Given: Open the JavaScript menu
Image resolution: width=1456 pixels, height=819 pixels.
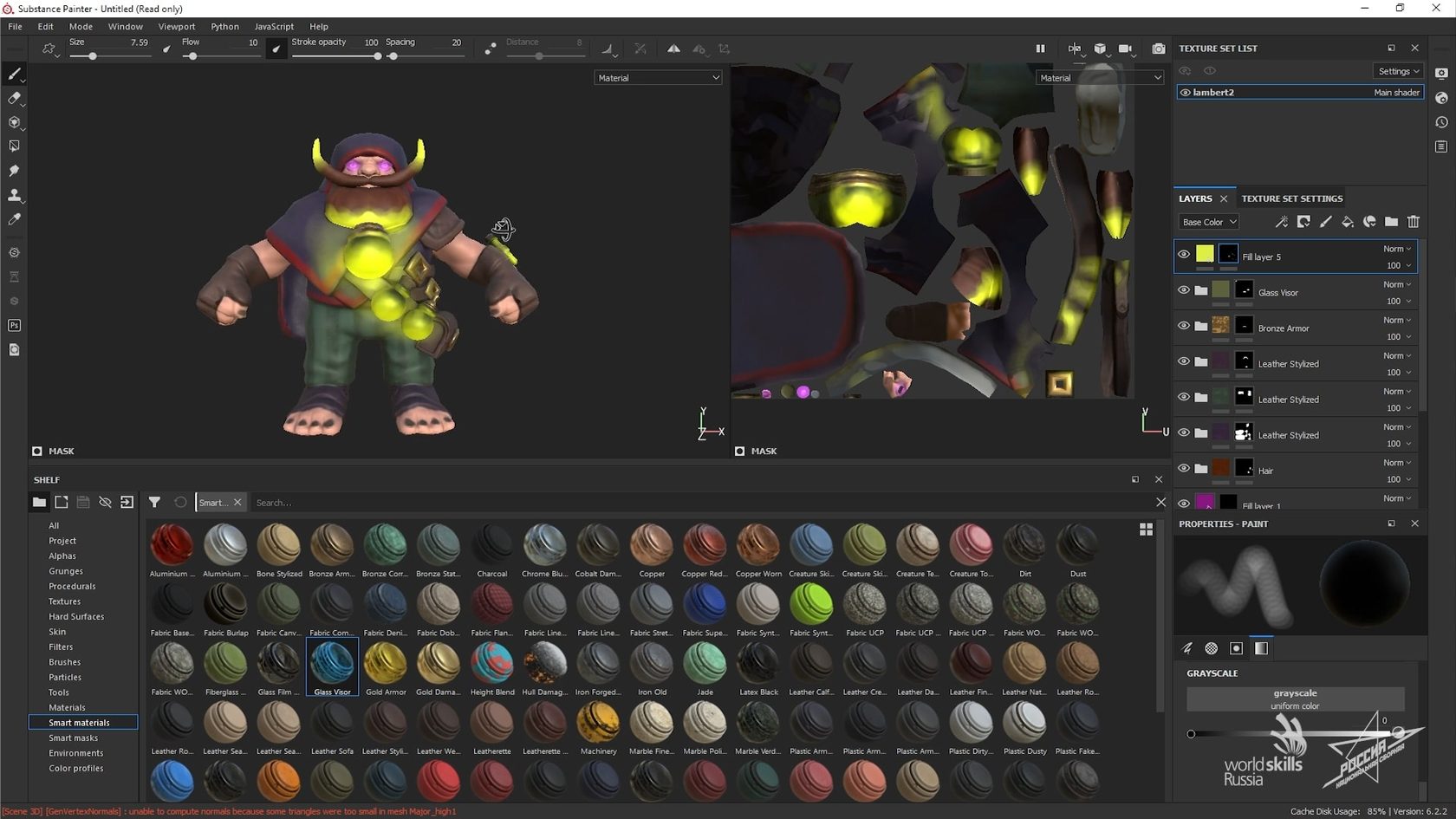Looking at the screenshot, I should click(274, 26).
